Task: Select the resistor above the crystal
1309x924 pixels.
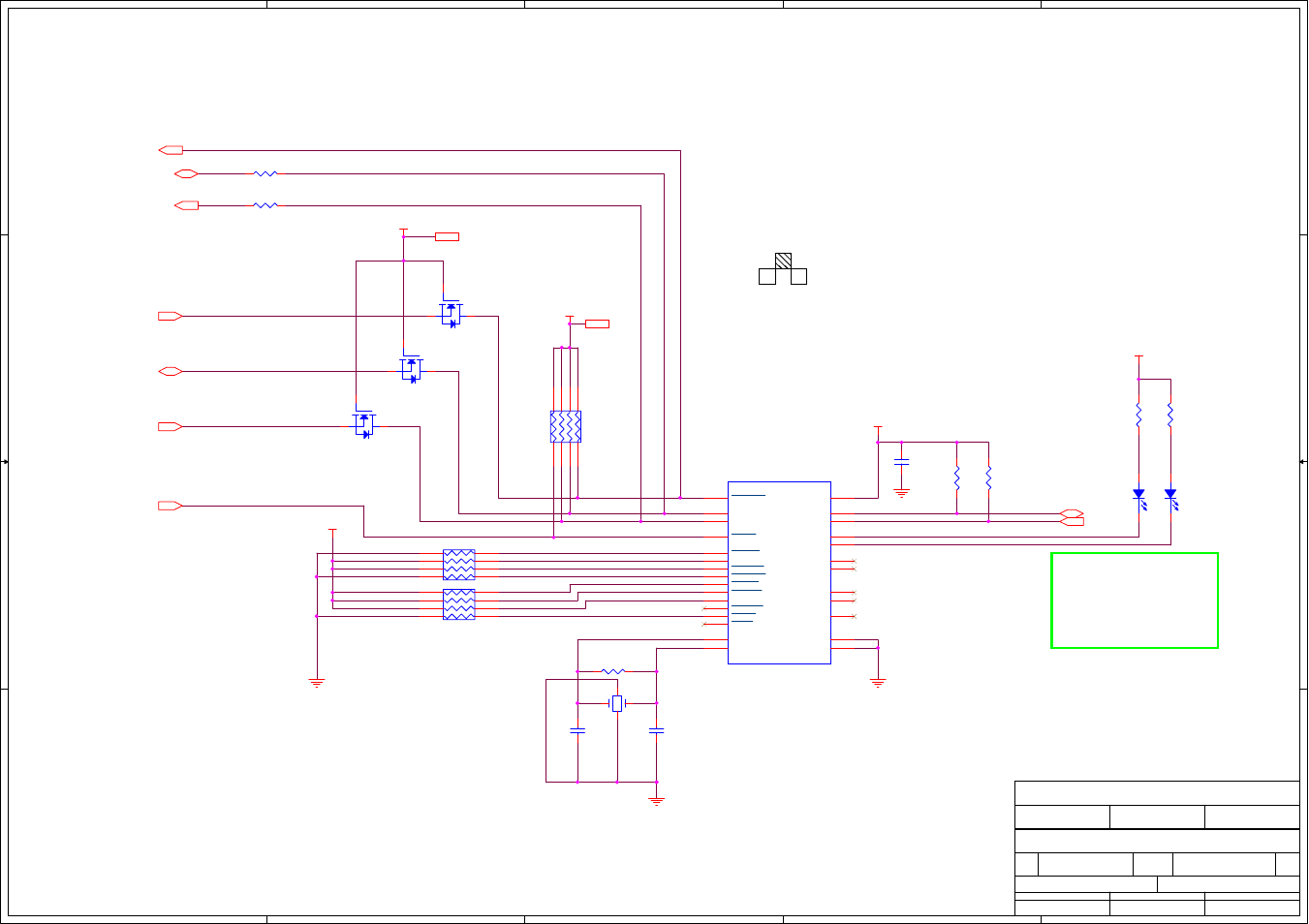Action: [x=613, y=671]
